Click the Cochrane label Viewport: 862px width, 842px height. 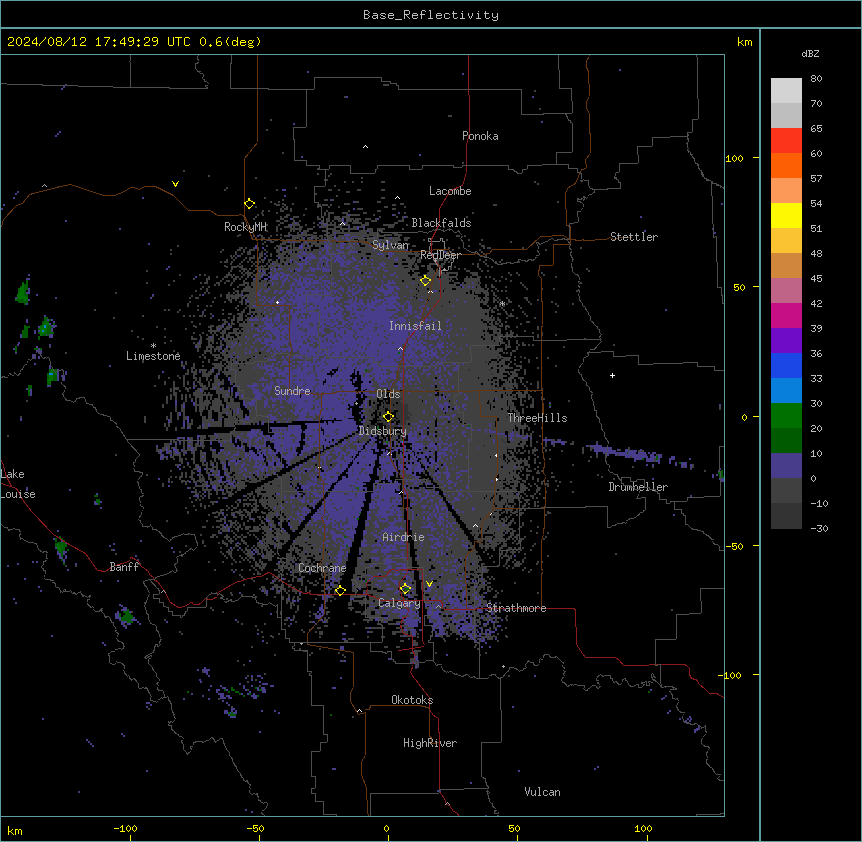(322, 568)
